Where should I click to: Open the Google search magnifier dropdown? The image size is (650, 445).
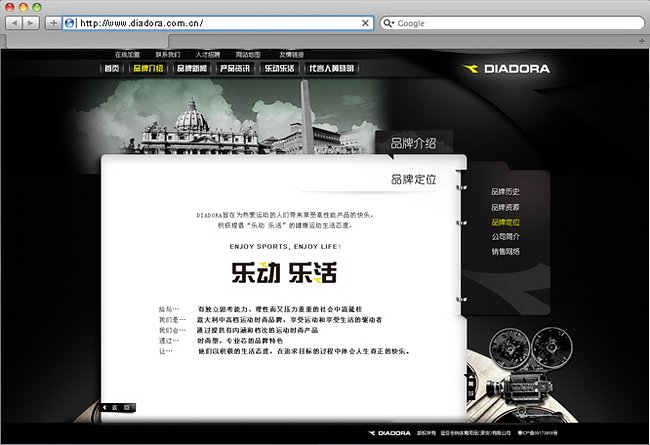pyautogui.click(x=388, y=23)
